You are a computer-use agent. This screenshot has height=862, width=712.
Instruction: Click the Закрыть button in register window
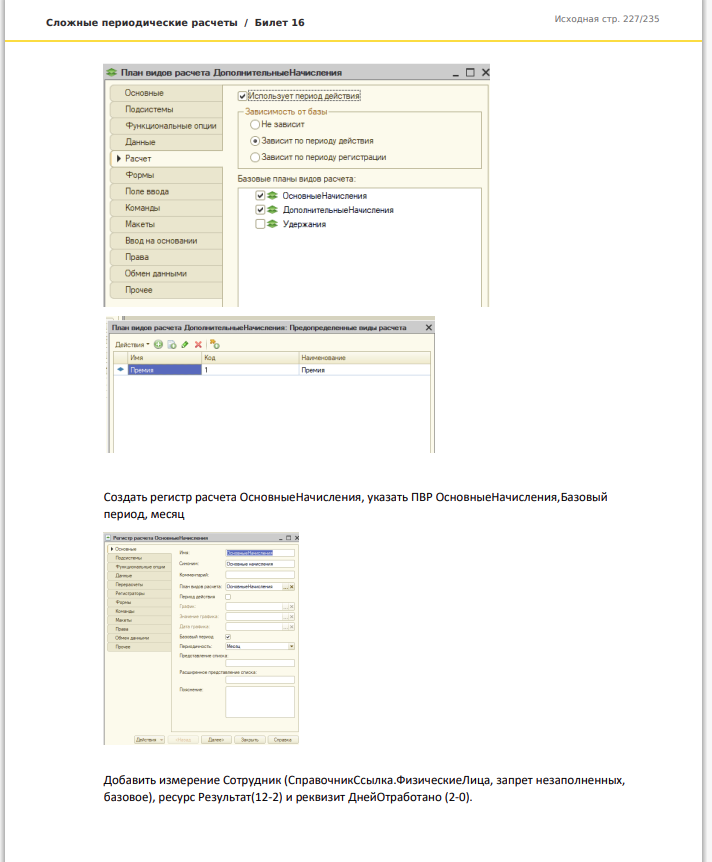tap(250, 740)
